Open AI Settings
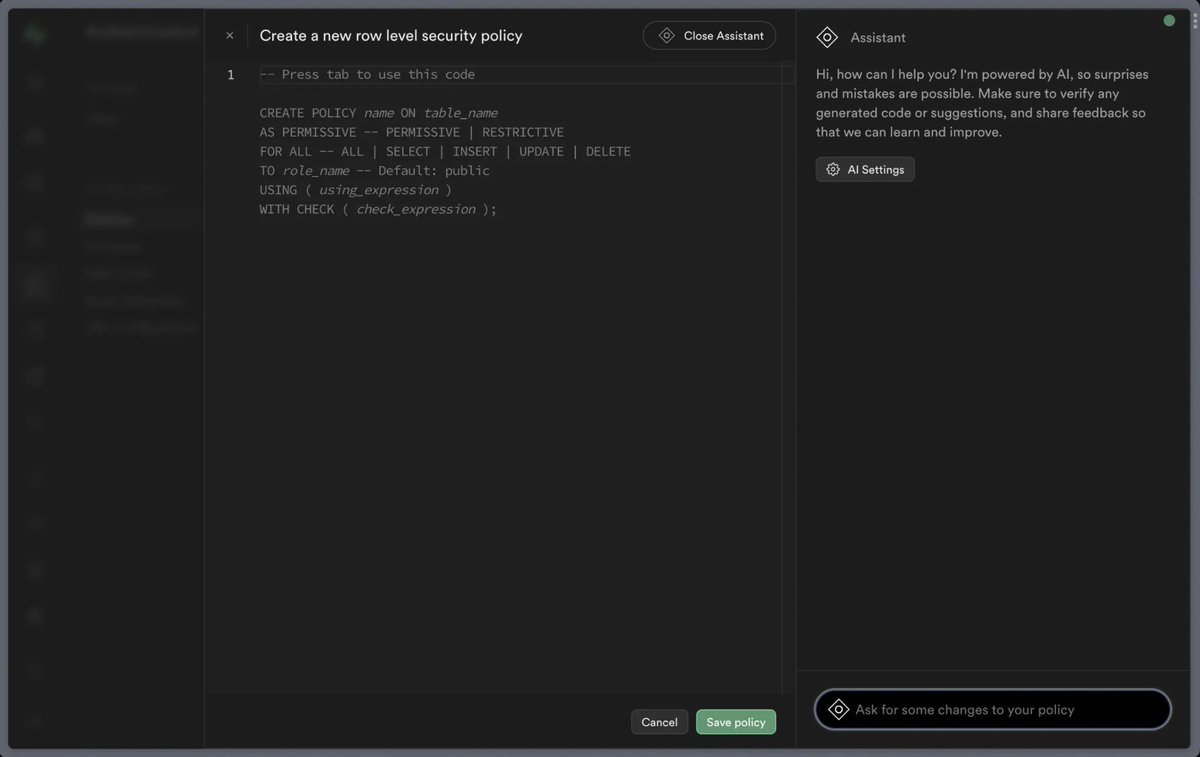This screenshot has height=757, width=1200. click(x=865, y=170)
